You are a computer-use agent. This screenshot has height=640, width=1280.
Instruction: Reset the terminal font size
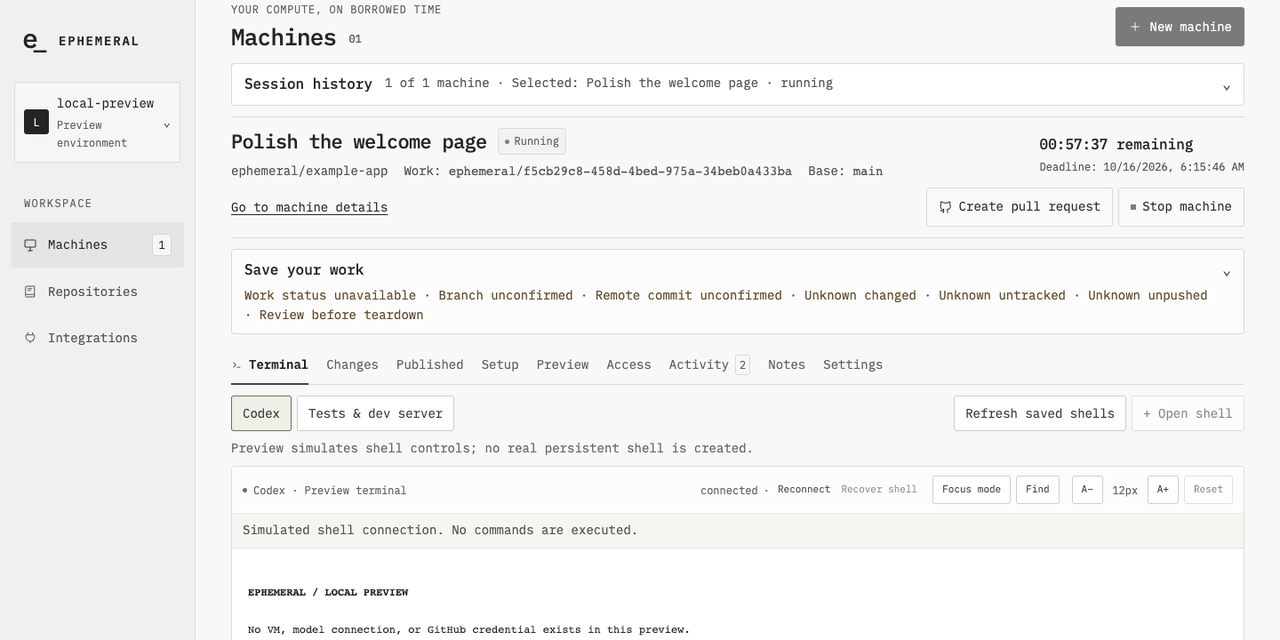click(x=1208, y=490)
